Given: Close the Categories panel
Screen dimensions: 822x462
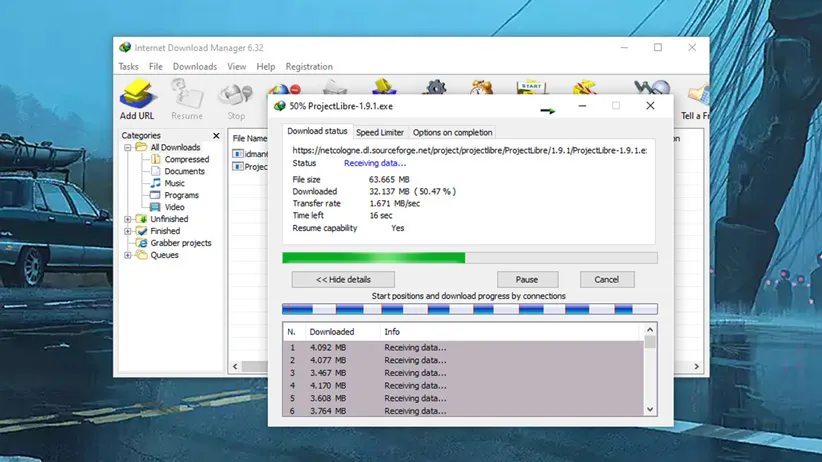Looking at the screenshot, I should (216, 136).
